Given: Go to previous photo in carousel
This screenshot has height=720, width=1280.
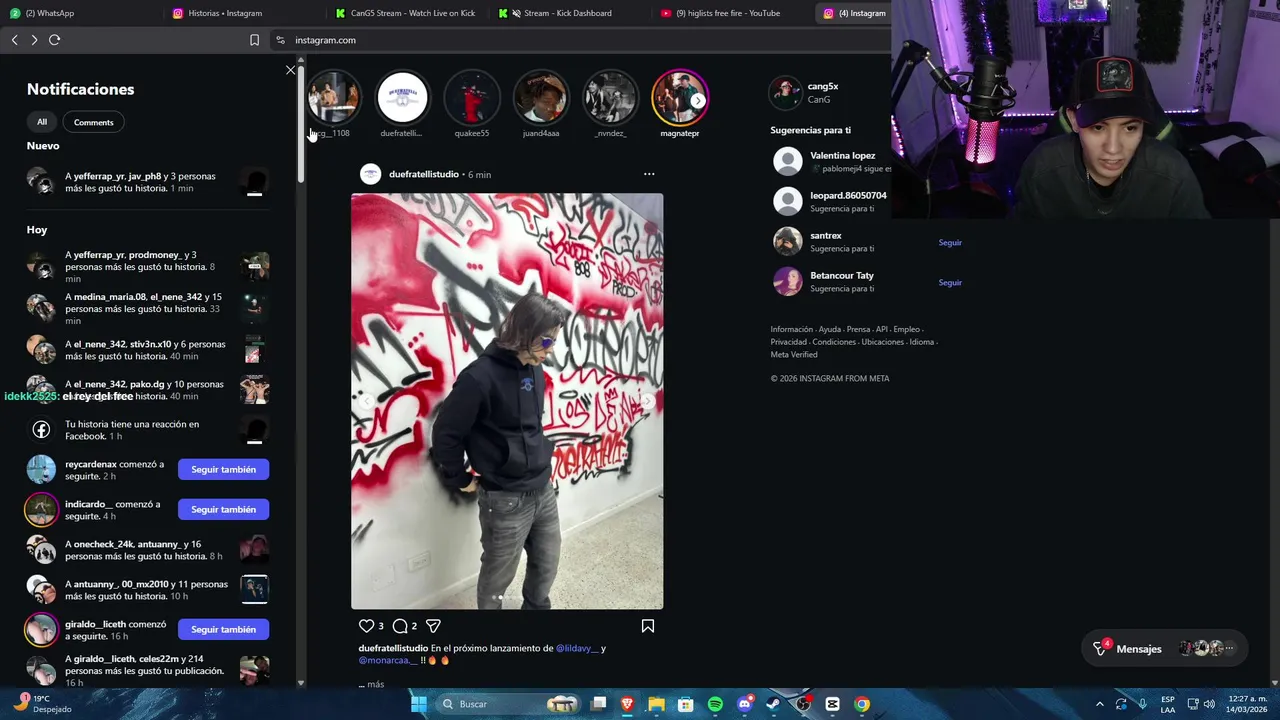Looking at the screenshot, I should point(366,401).
